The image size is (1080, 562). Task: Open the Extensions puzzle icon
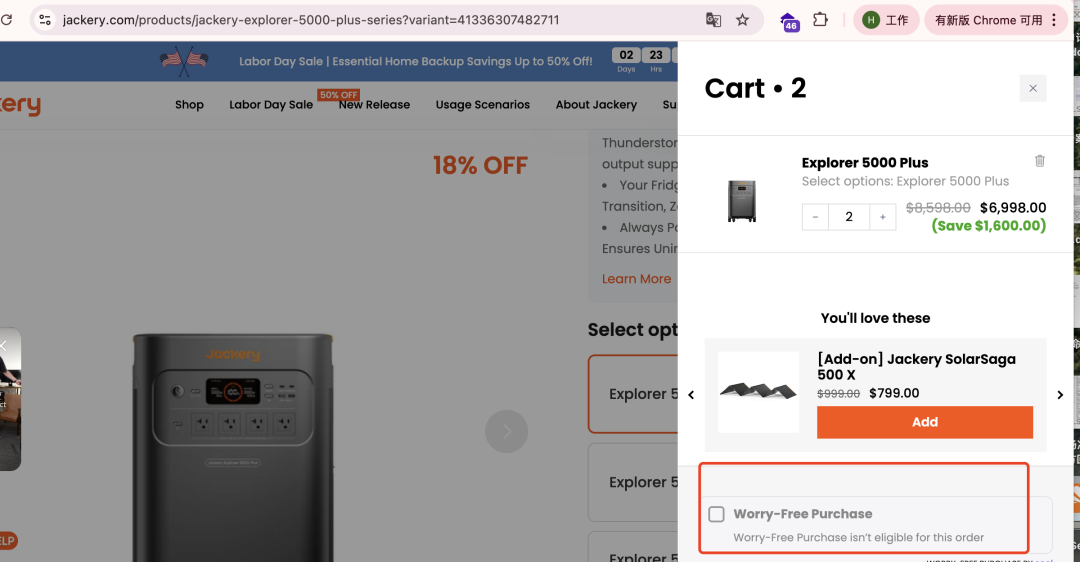coord(820,19)
